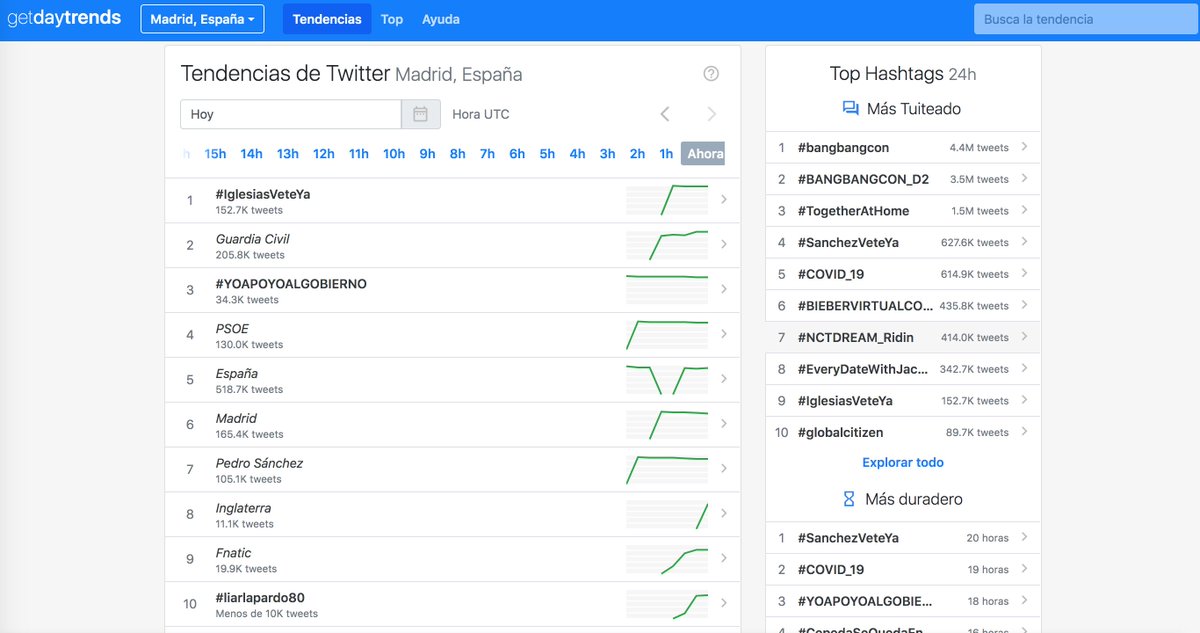This screenshot has width=1200, height=633.
Task: Select the 10h hour link
Action: (394, 154)
